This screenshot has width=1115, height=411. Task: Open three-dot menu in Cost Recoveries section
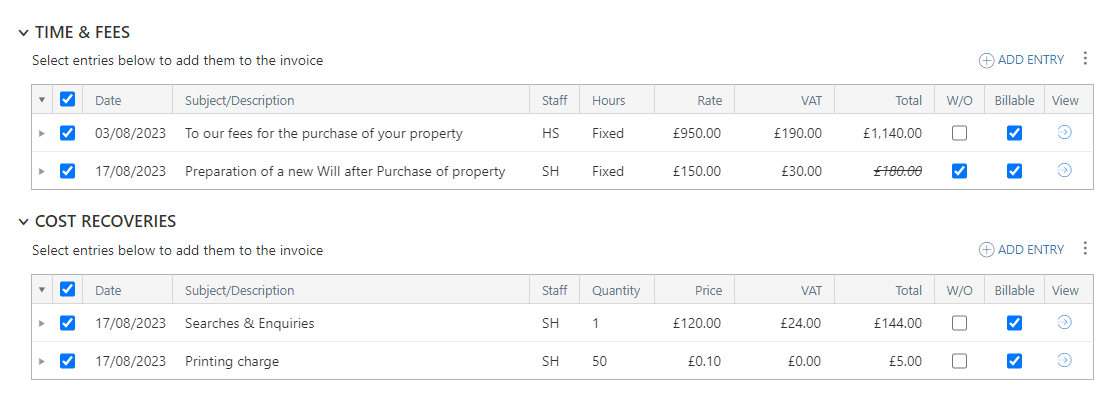coord(1085,249)
